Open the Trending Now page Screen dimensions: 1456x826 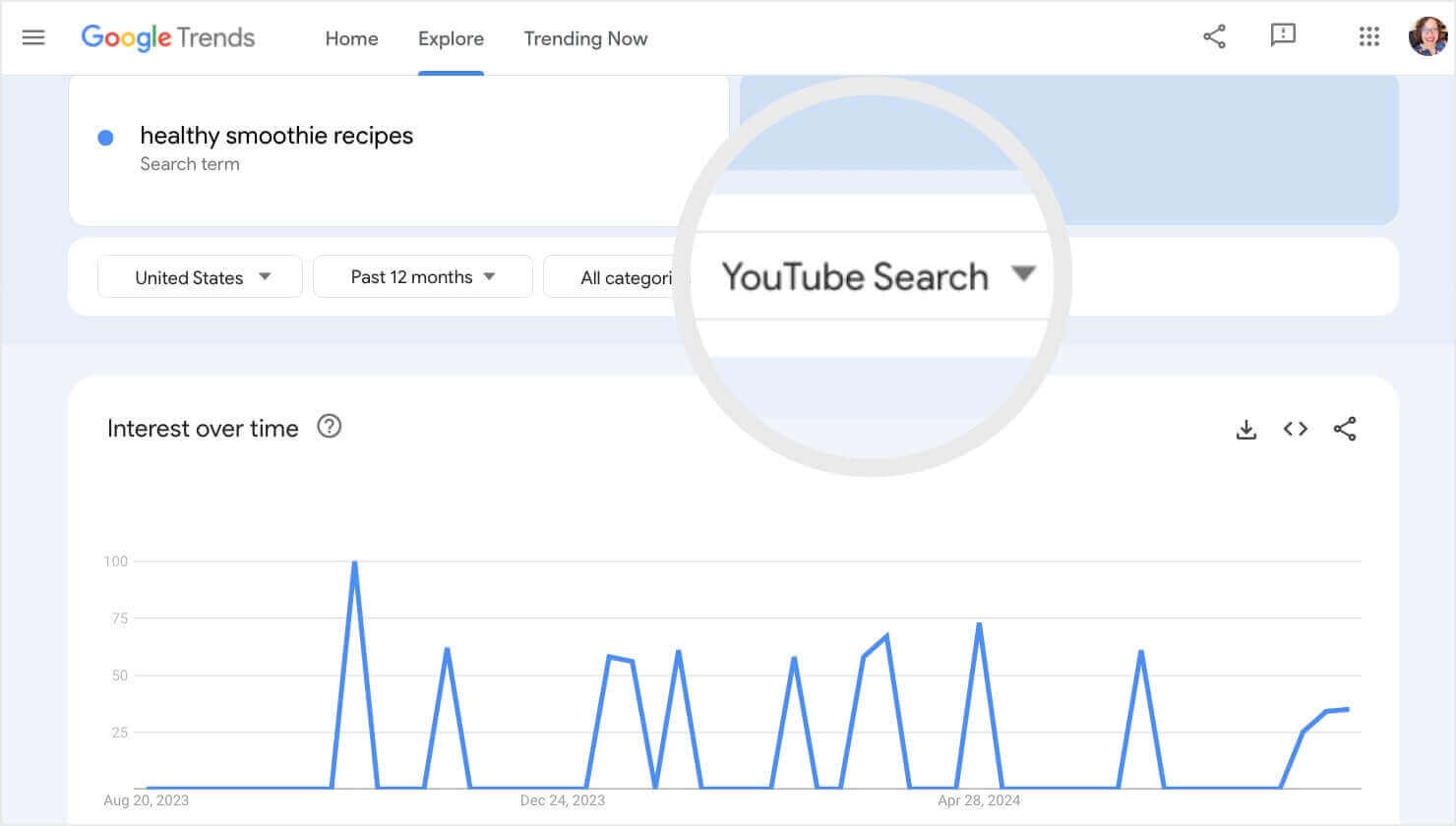click(585, 38)
